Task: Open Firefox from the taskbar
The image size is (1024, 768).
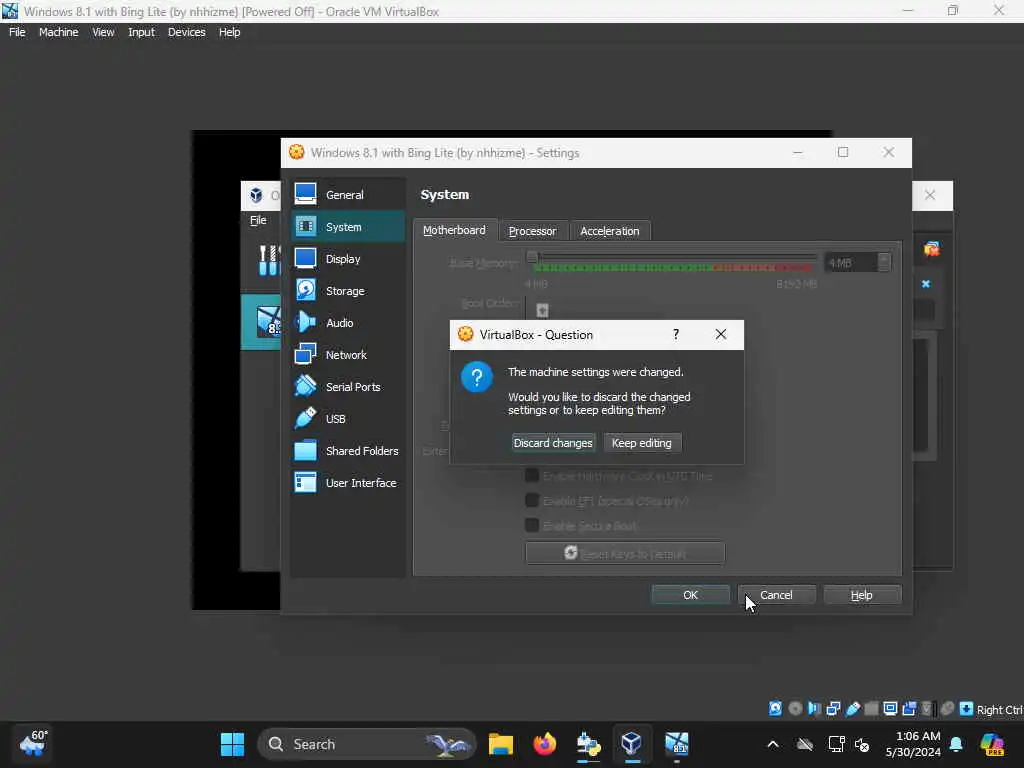Action: pos(544,744)
